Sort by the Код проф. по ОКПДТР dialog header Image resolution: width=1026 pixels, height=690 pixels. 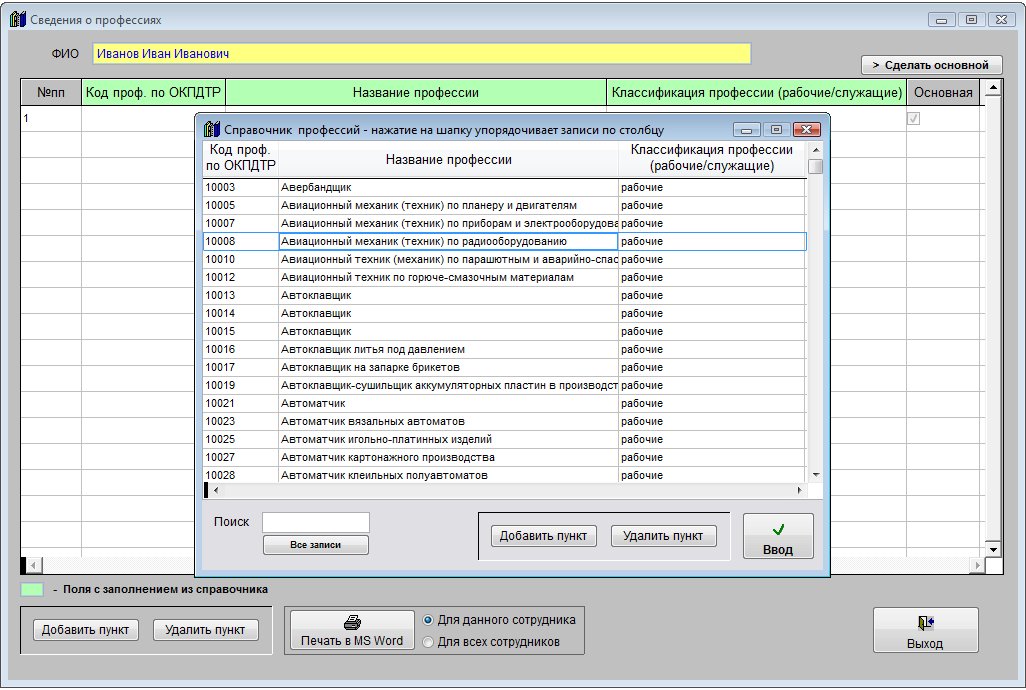pos(240,158)
